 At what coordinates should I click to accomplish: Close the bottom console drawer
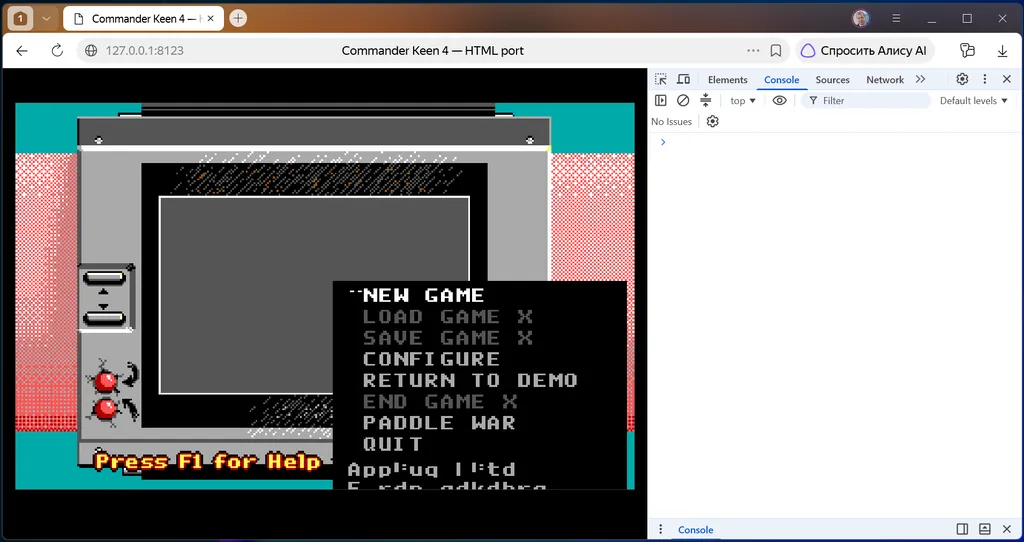click(1006, 529)
